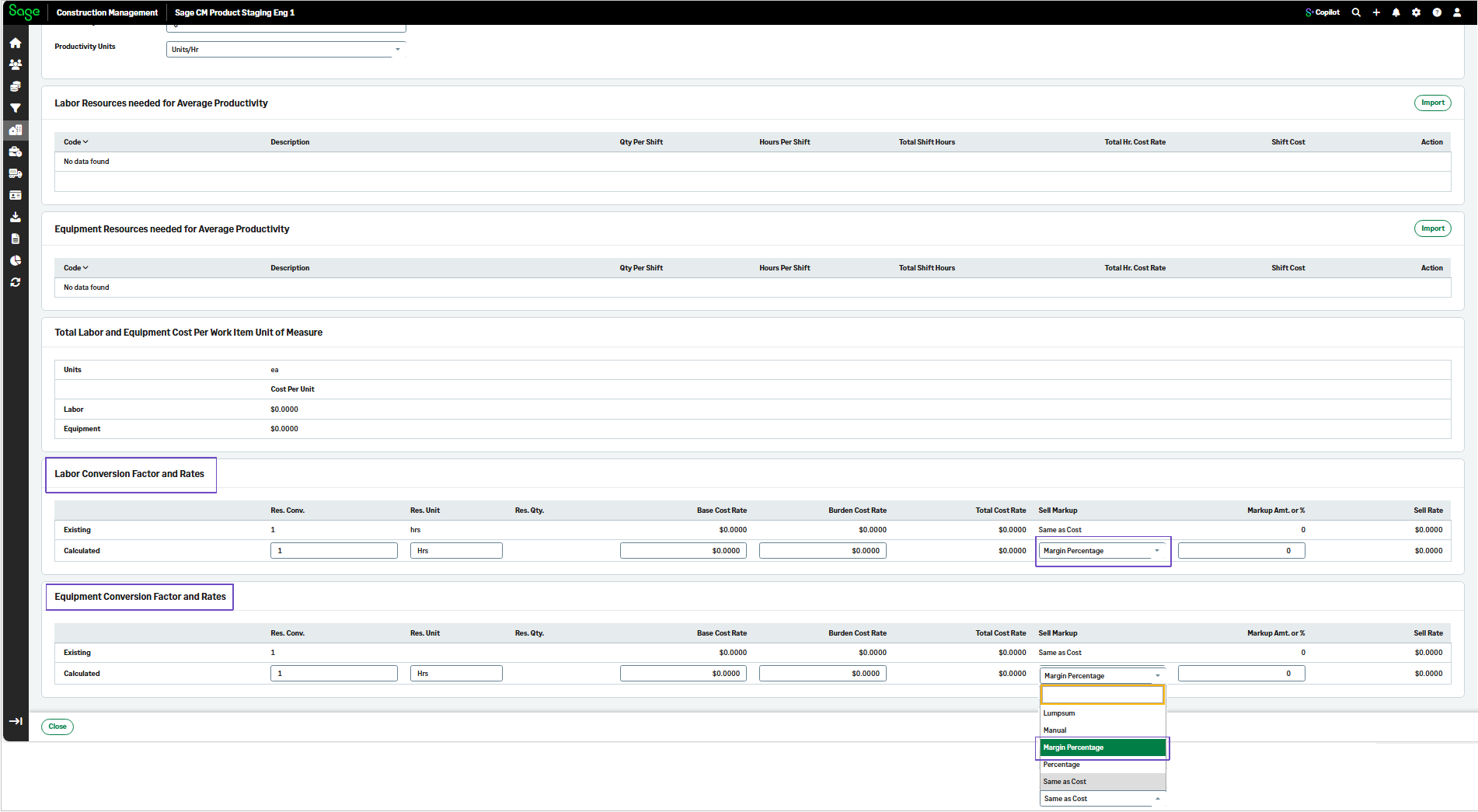Expand the sidebar using the arrow icon
1478x812 pixels.
[x=16, y=721]
